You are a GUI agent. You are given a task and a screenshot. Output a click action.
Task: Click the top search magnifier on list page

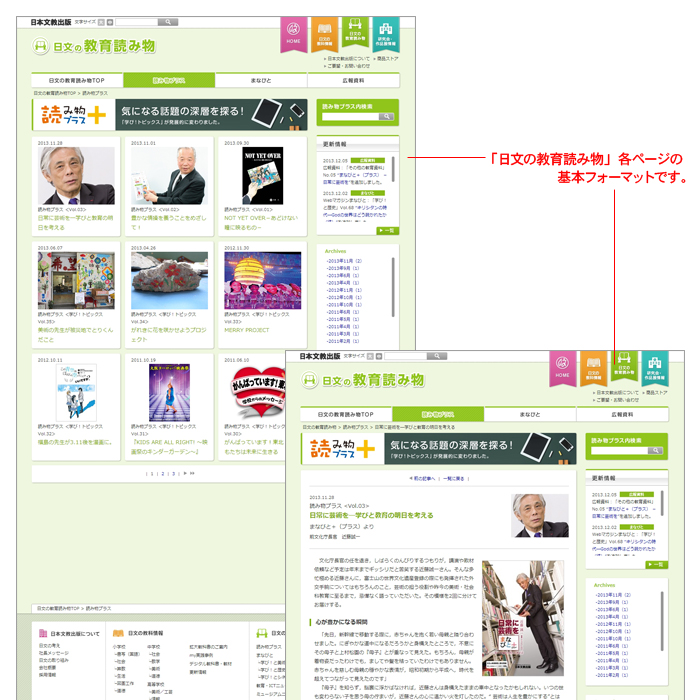click(168, 22)
